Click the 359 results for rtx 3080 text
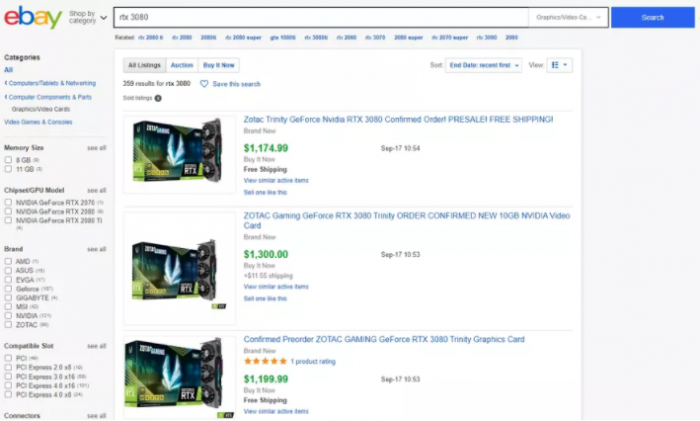This screenshot has width=700, height=421. (x=157, y=83)
